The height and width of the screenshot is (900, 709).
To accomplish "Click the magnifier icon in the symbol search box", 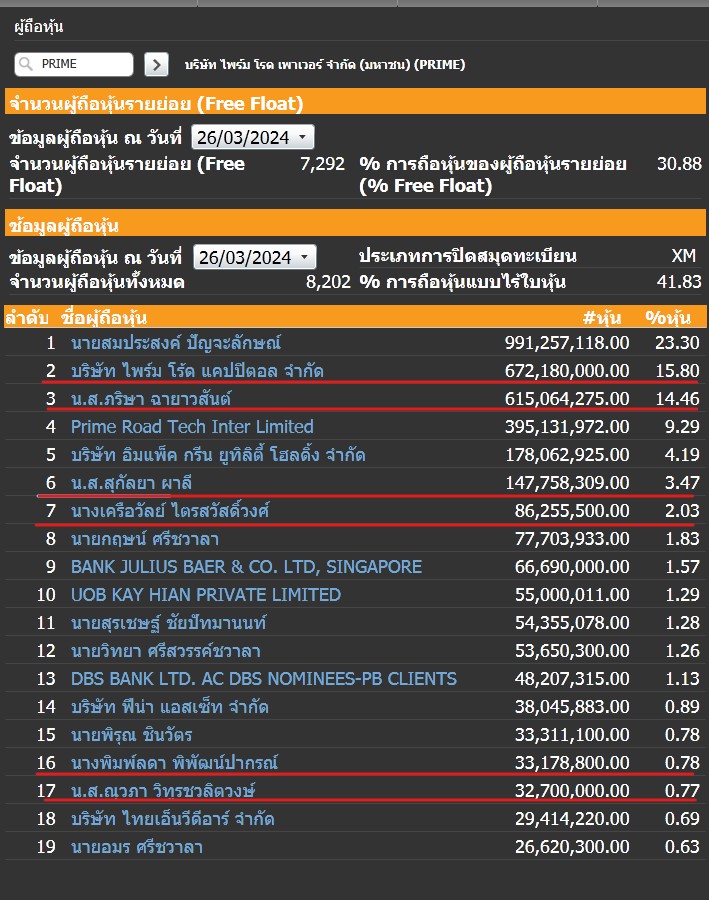I will click(x=26, y=64).
